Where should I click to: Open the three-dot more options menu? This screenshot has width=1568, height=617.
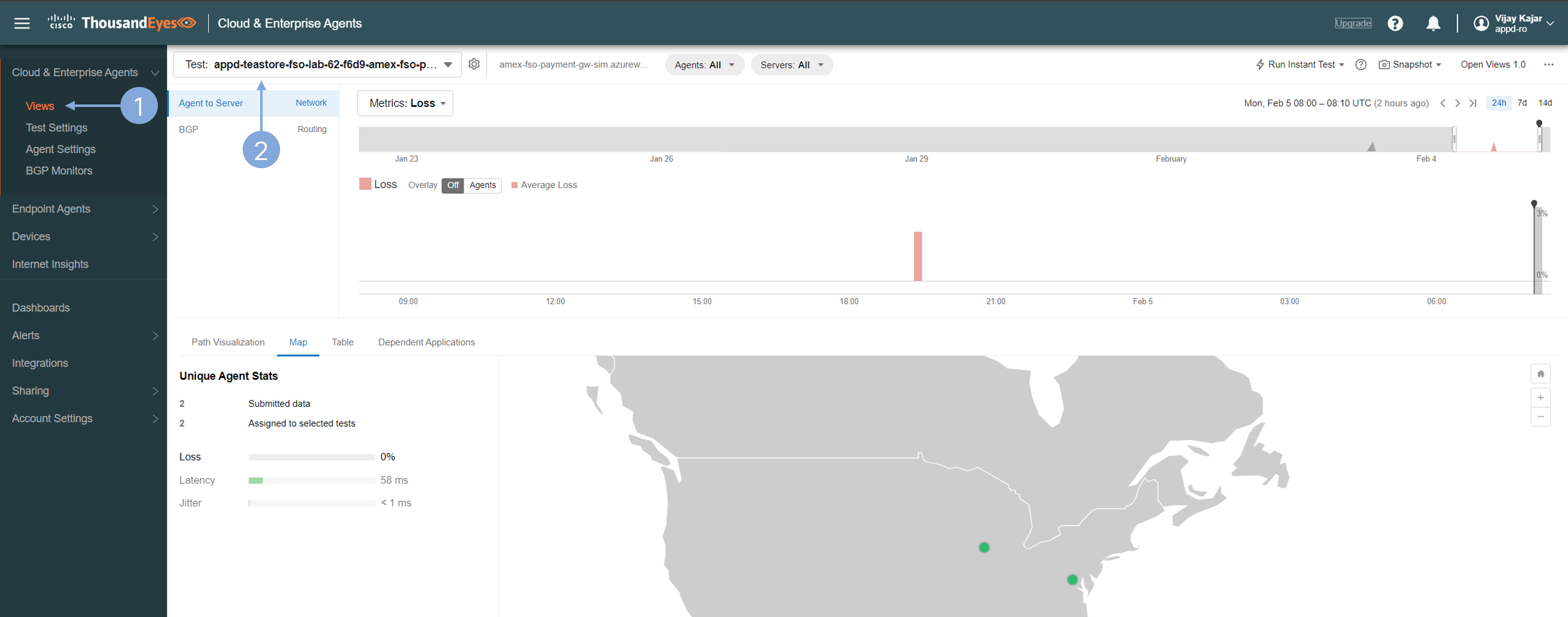click(x=1548, y=65)
